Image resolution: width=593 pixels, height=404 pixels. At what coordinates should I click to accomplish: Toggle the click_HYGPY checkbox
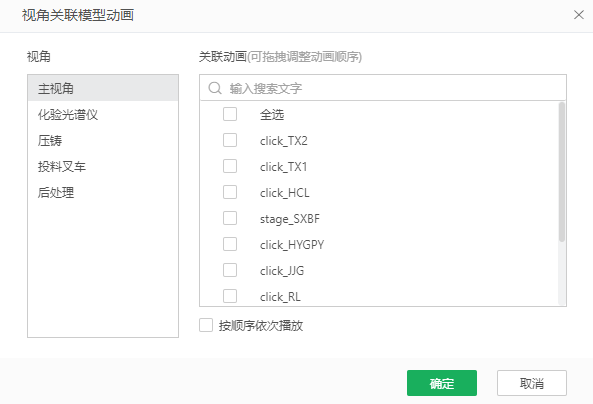click(230, 244)
